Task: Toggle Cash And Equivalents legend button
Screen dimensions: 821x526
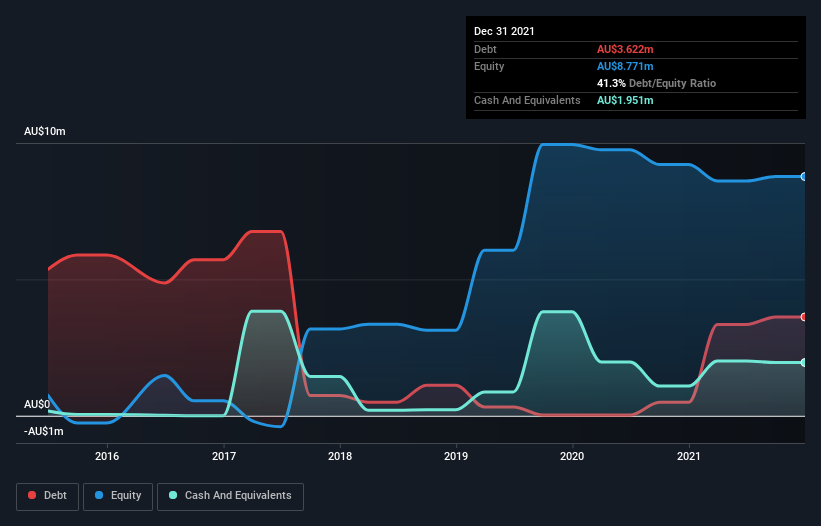Action: (230, 496)
